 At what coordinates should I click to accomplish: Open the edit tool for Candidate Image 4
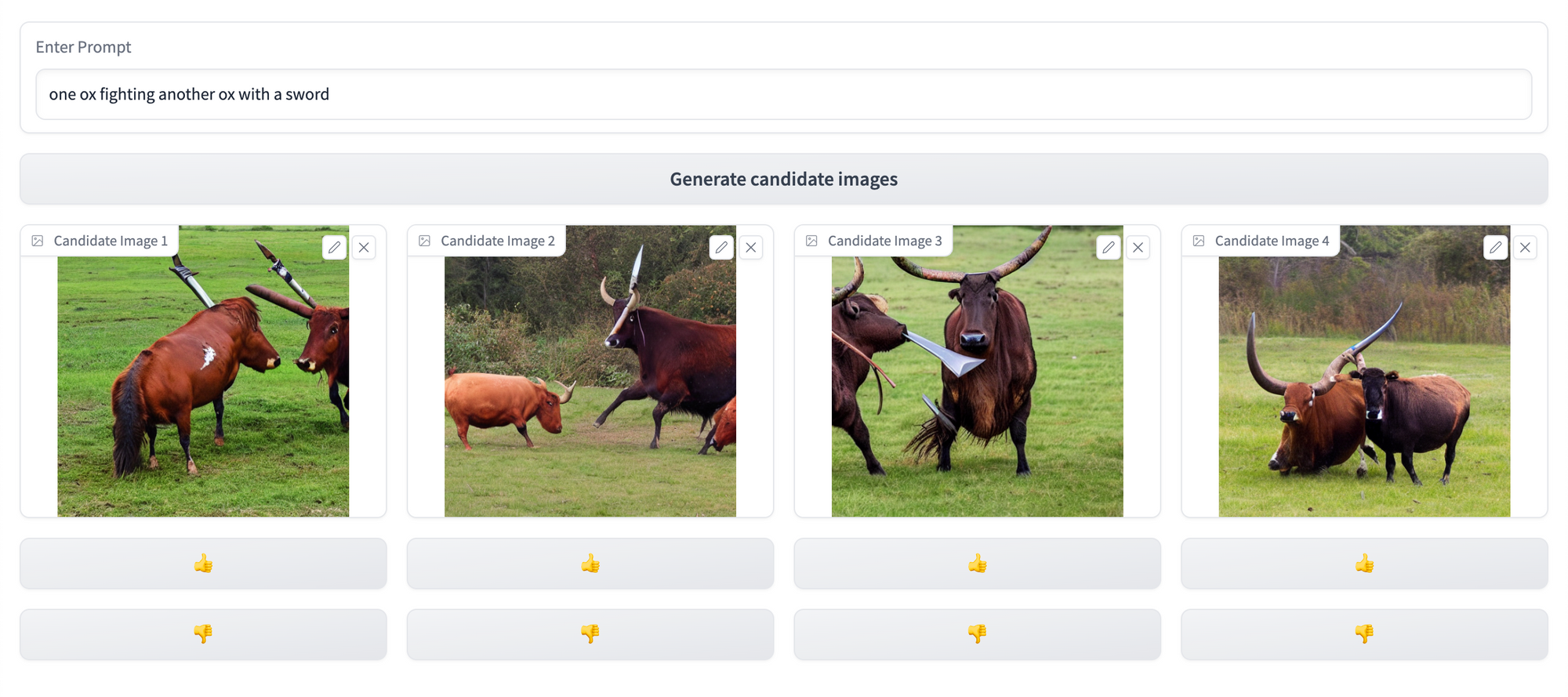1495,247
